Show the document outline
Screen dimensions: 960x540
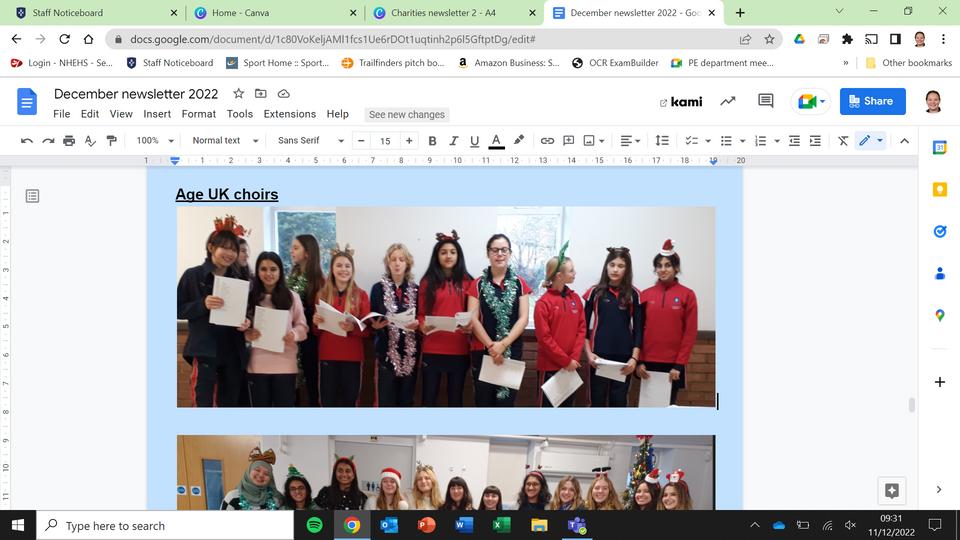[x=32, y=196]
